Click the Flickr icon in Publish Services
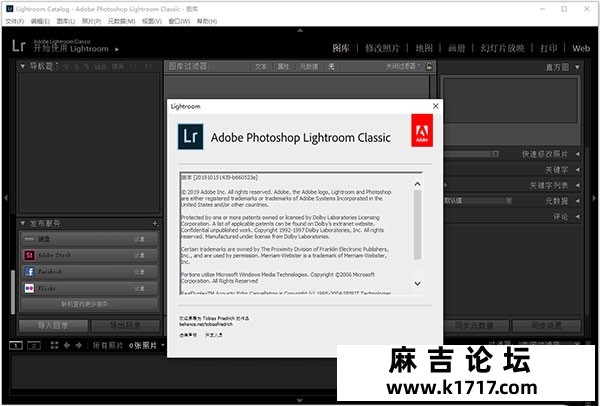This screenshot has width=600, height=406. pos(29,288)
